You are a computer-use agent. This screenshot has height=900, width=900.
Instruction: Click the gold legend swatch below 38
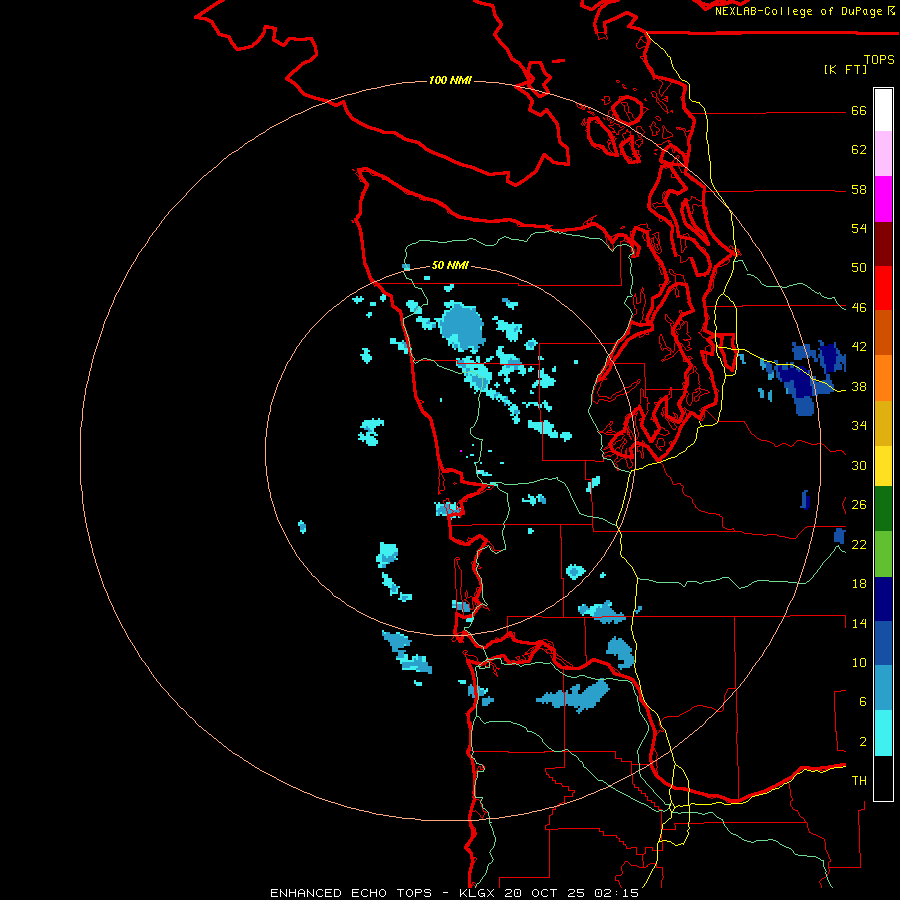[883, 423]
